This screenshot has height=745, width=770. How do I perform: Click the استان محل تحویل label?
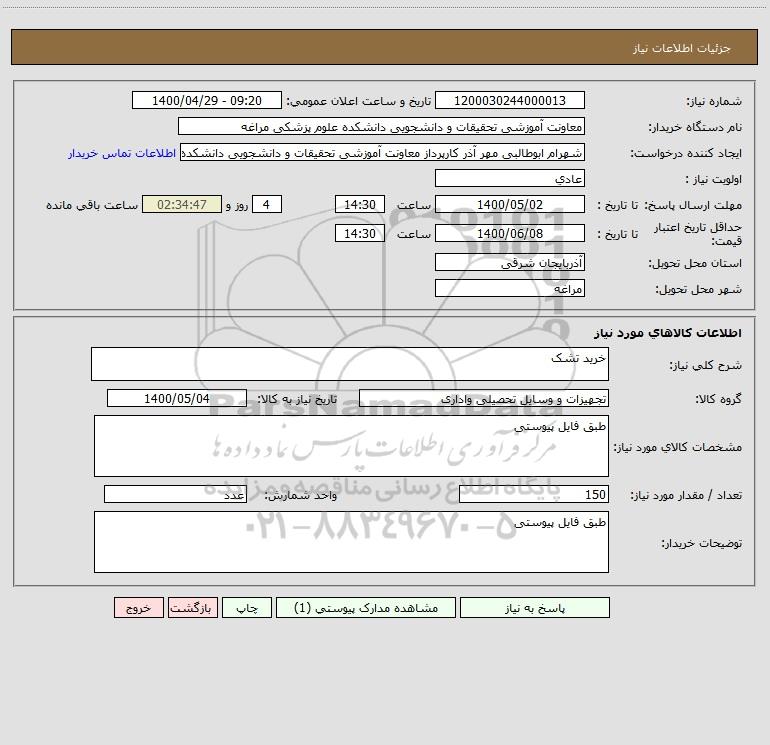695,263
